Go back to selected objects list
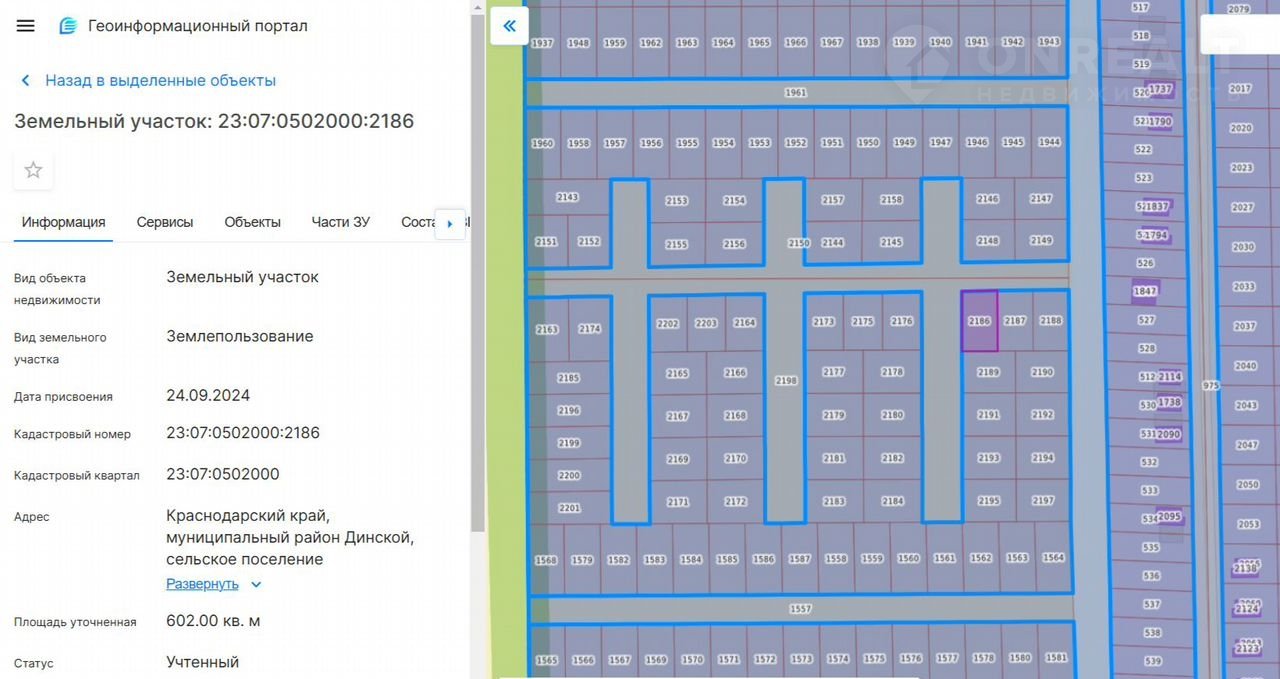This screenshot has width=1280, height=679. 160,81
